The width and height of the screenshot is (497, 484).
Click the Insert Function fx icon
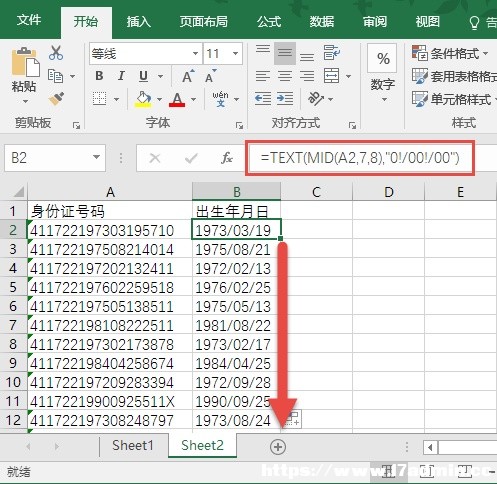point(227,158)
